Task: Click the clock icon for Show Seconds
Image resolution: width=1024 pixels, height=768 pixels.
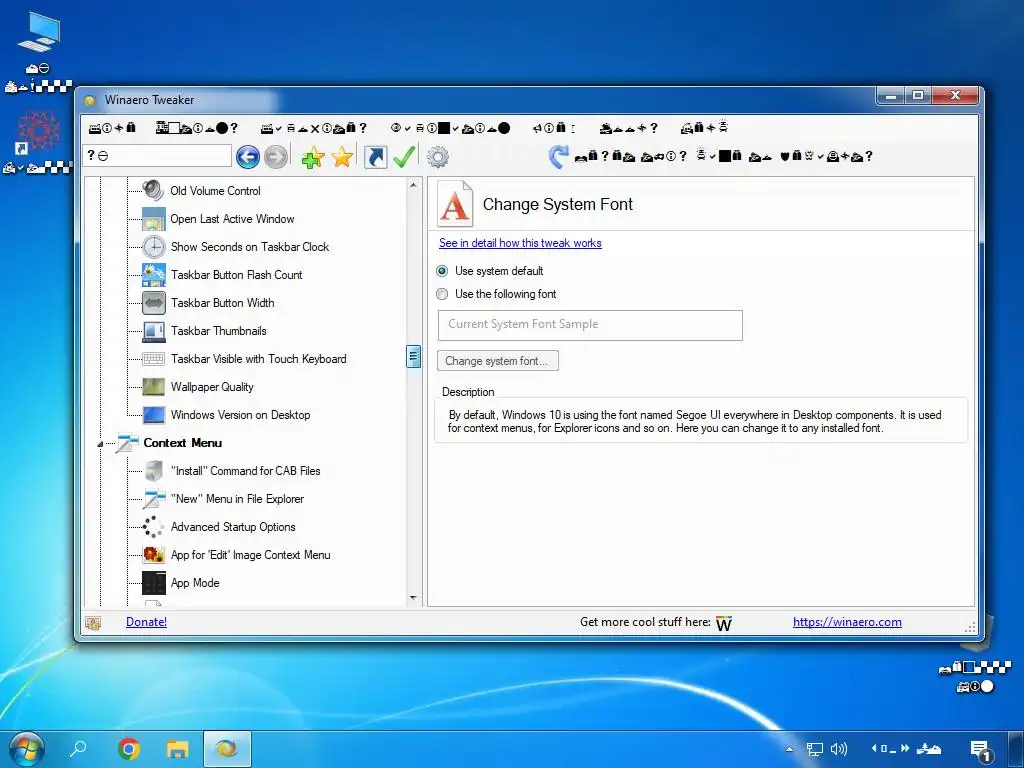Action: coord(153,247)
